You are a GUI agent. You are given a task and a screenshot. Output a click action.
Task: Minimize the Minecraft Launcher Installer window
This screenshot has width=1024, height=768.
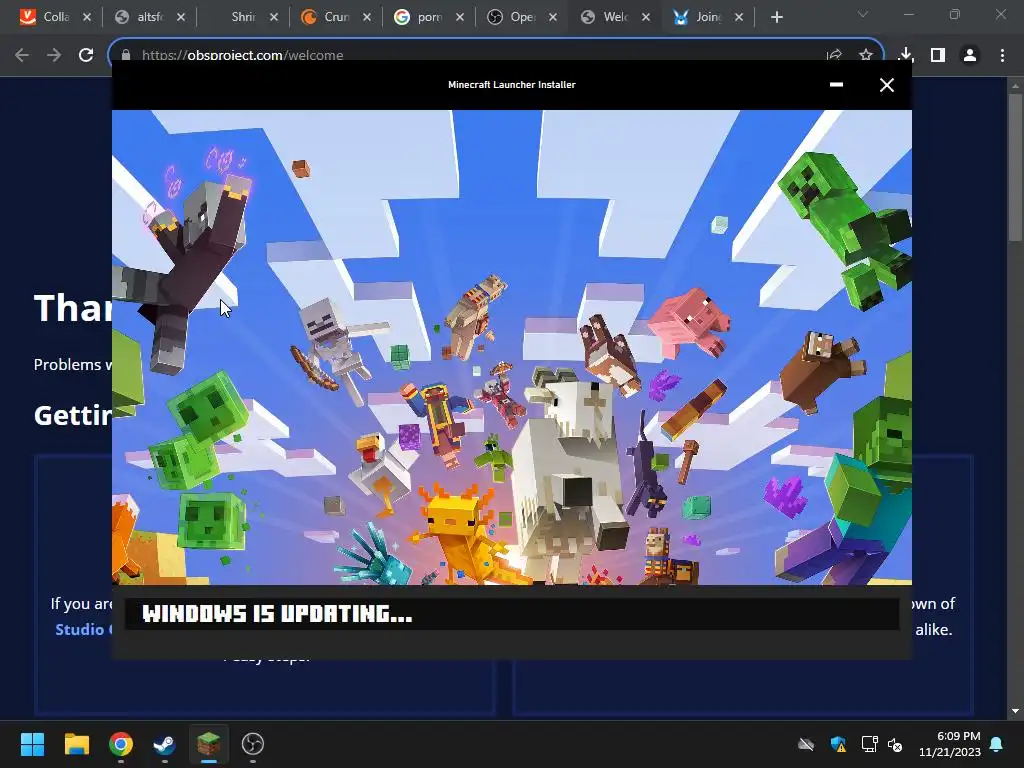[836, 85]
